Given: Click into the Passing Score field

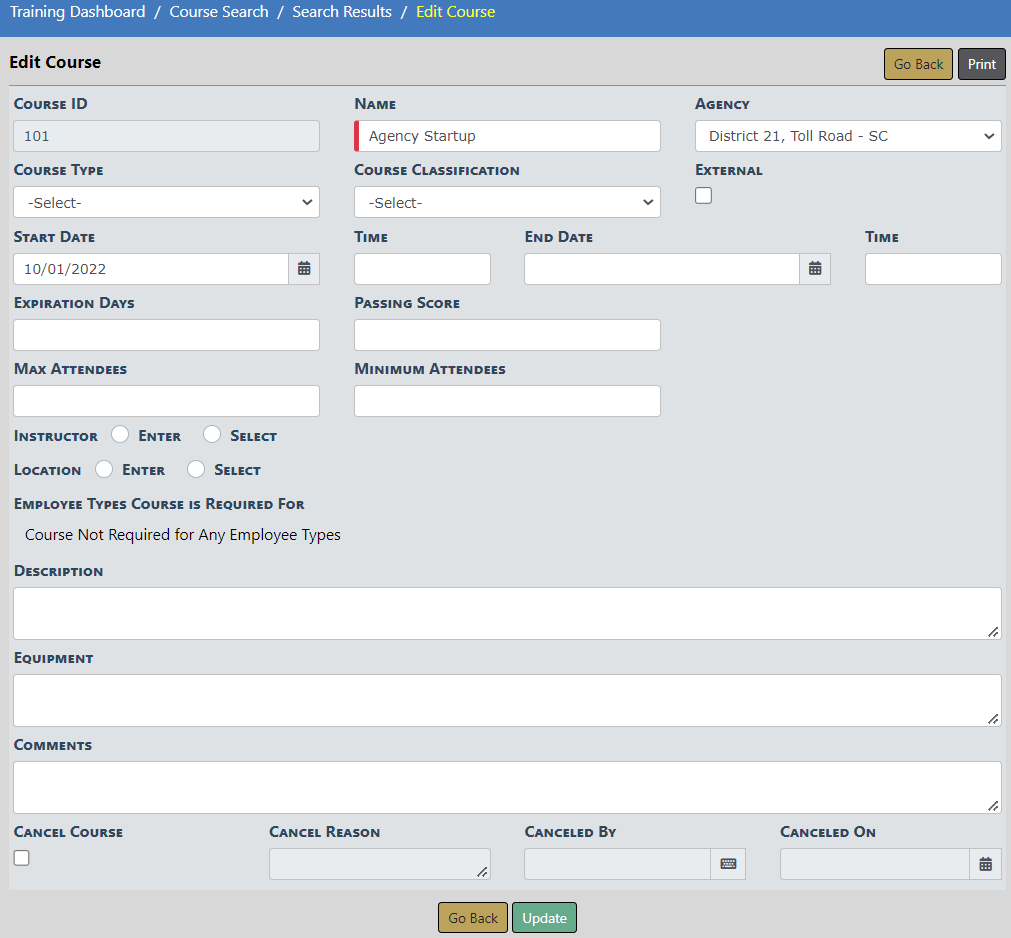Looking at the screenshot, I should pos(507,335).
